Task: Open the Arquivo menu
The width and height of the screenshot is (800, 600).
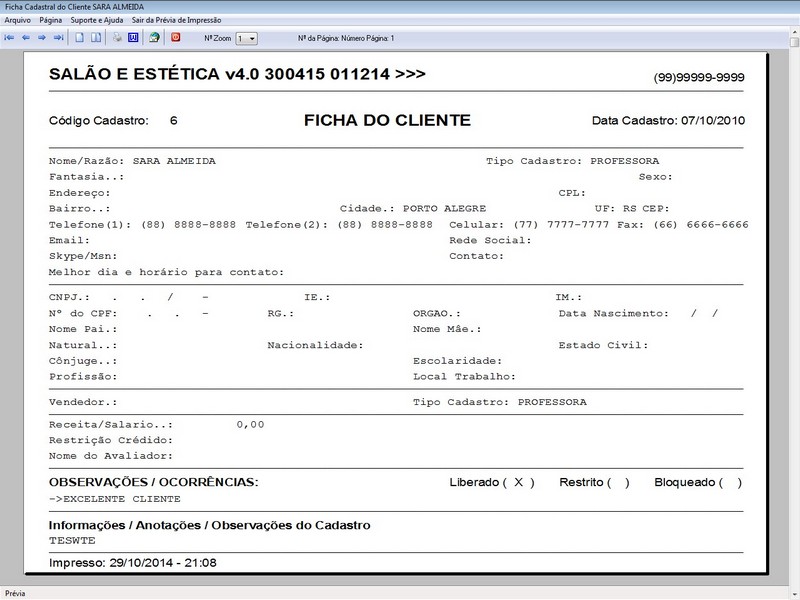Action: (18, 20)
